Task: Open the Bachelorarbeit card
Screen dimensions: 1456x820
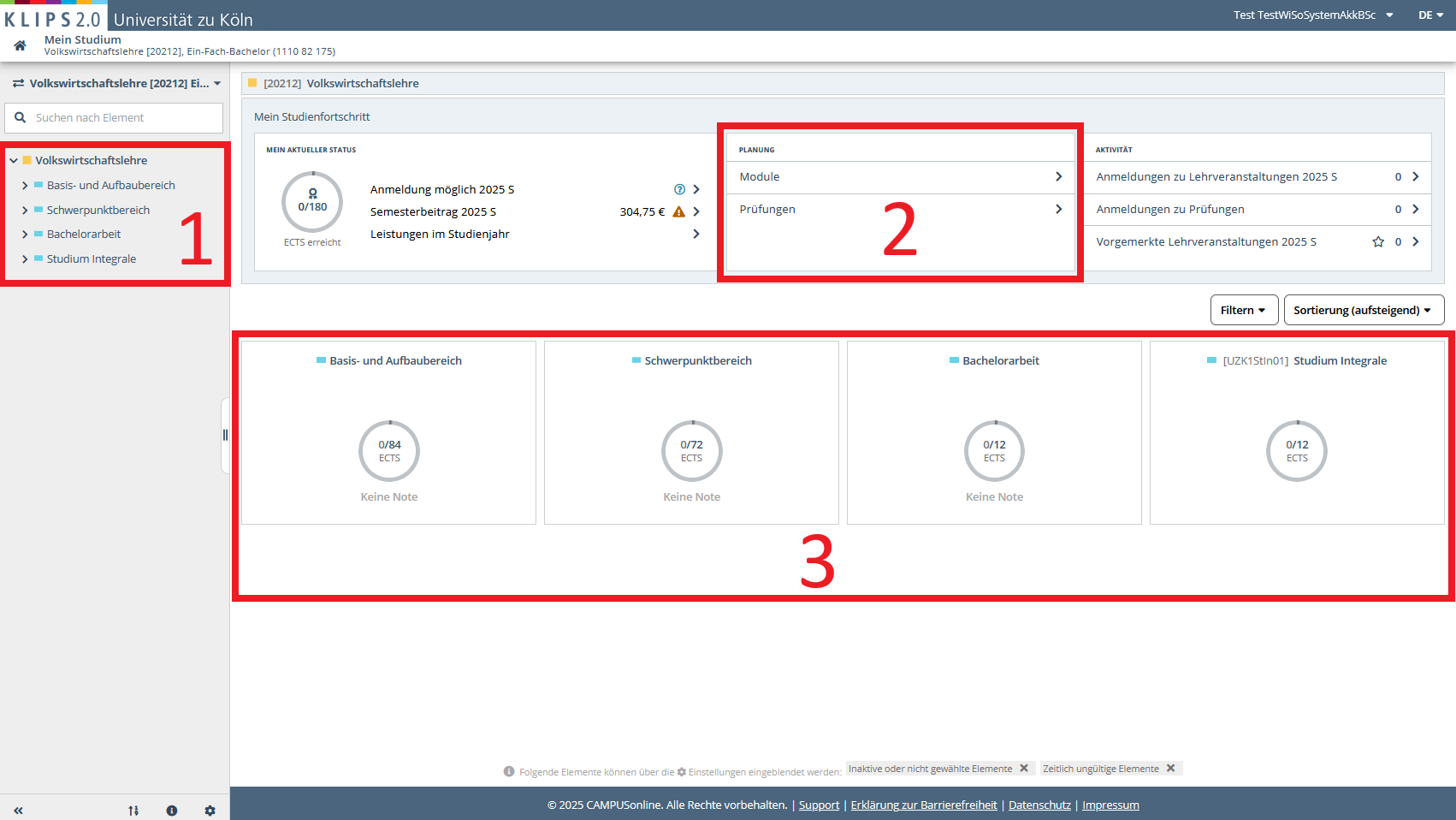Action: (994, 432)
